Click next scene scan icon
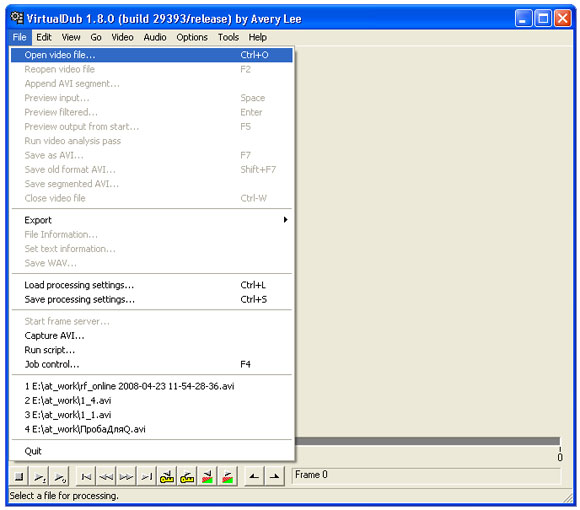 click(227, 477)
